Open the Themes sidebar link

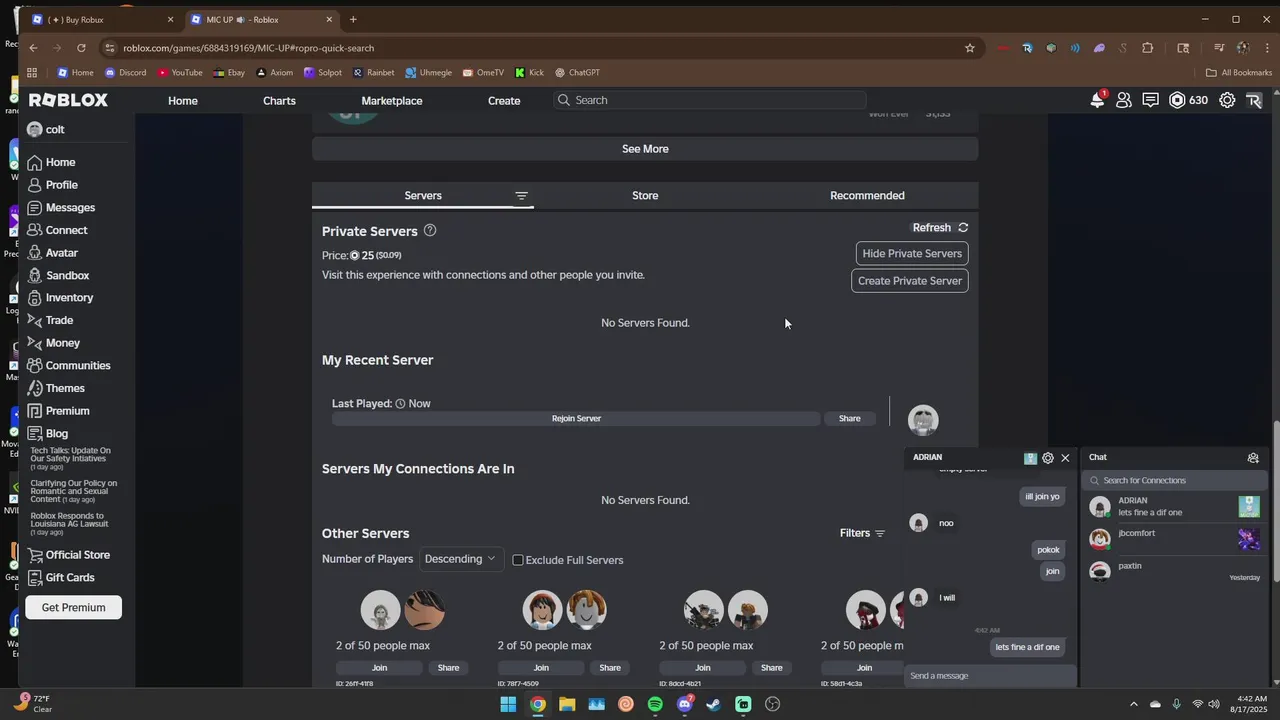[65, 388]
